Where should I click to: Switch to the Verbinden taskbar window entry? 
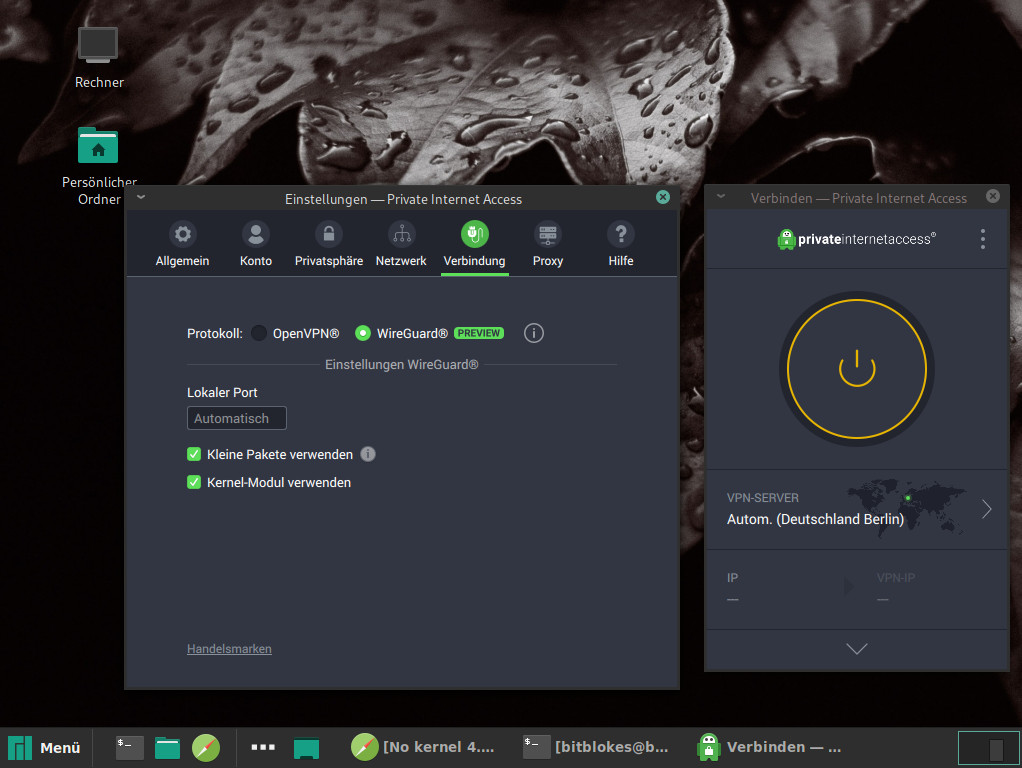(x=769, y=747)
